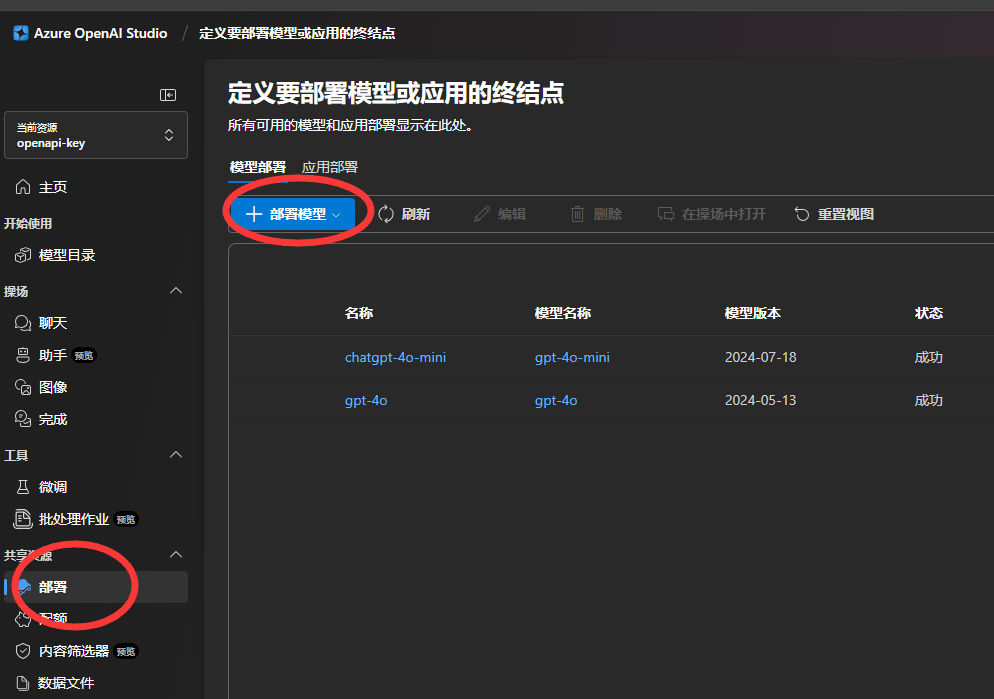Click the document icon beside 批处理作业
The height and width of the screenshot is (699, 994).
click(23, 519)
